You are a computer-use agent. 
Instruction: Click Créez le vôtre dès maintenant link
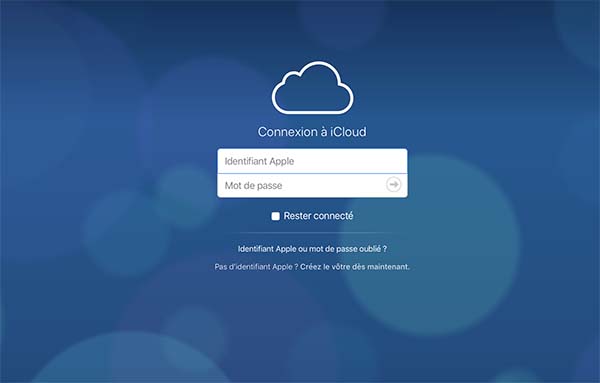point(355,267)
